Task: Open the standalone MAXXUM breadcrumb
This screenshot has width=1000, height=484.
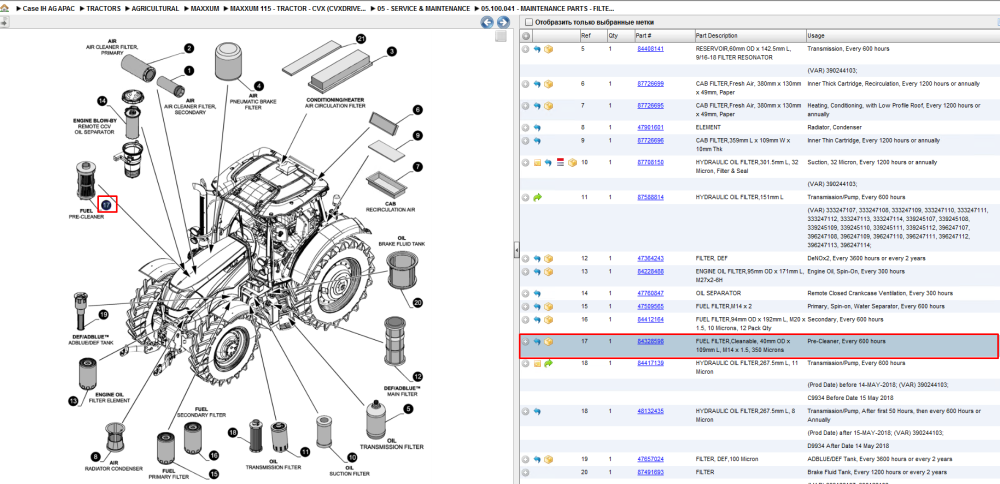Action: coord(204,9)
